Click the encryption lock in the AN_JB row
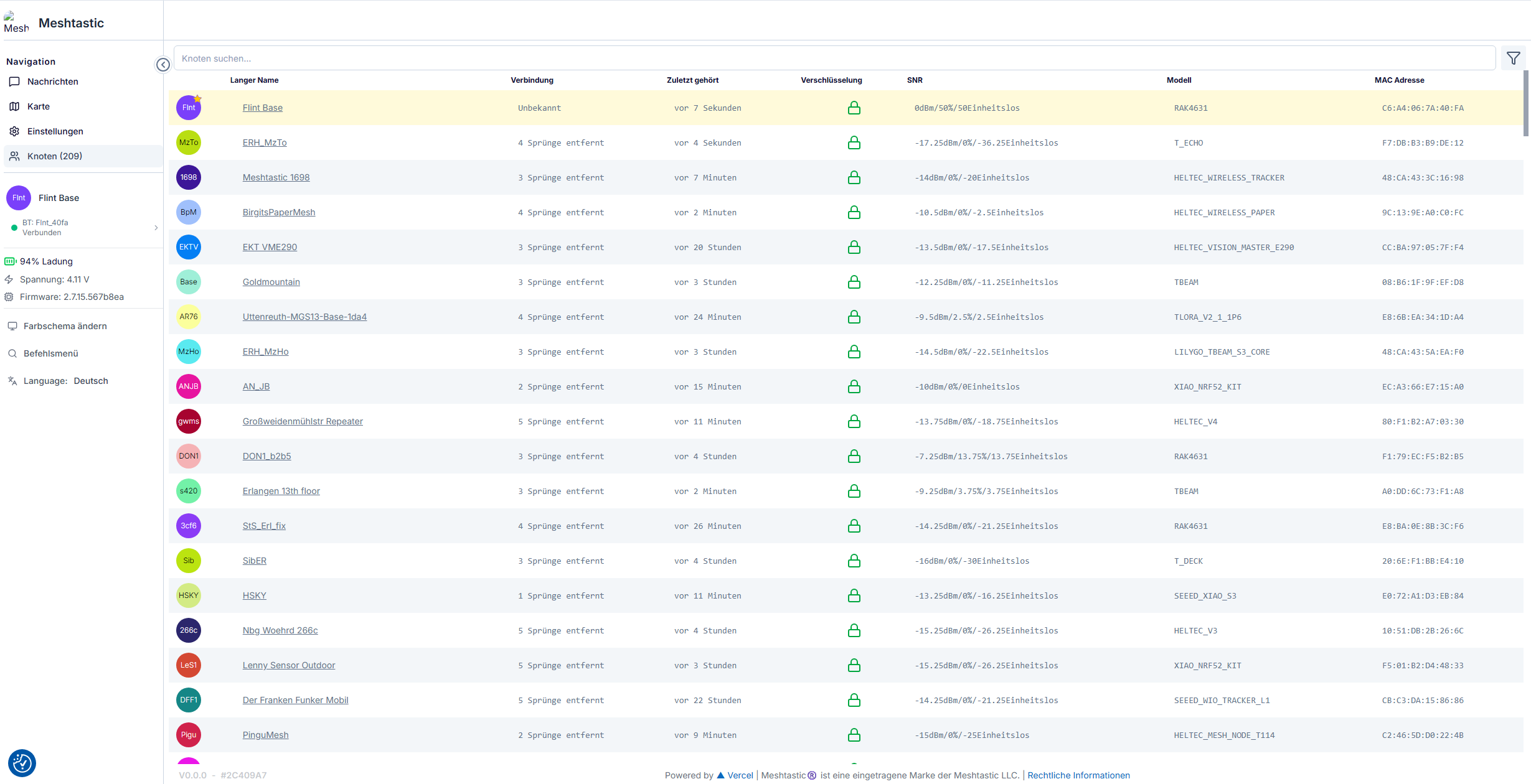Viewport: 1531px width, 784px height. click(854, 386)
